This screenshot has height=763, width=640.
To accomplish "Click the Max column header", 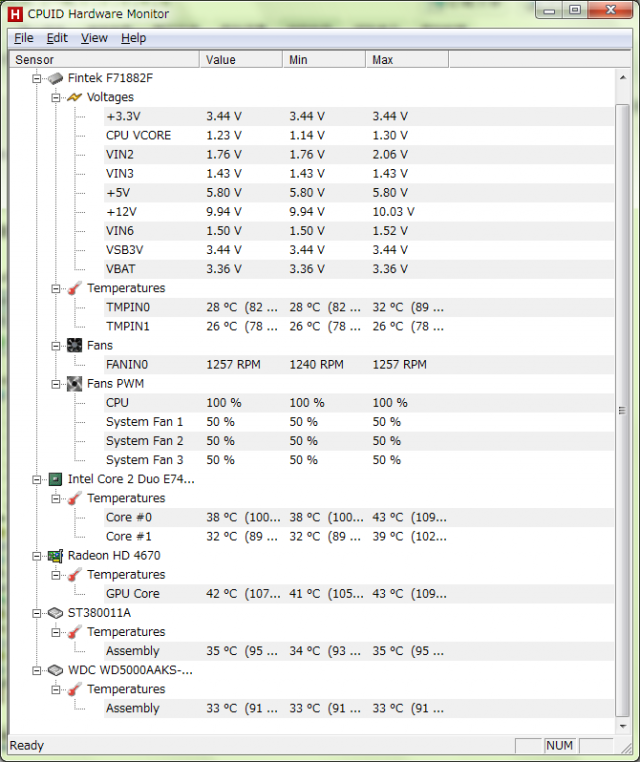I will (x=407, y=59).
